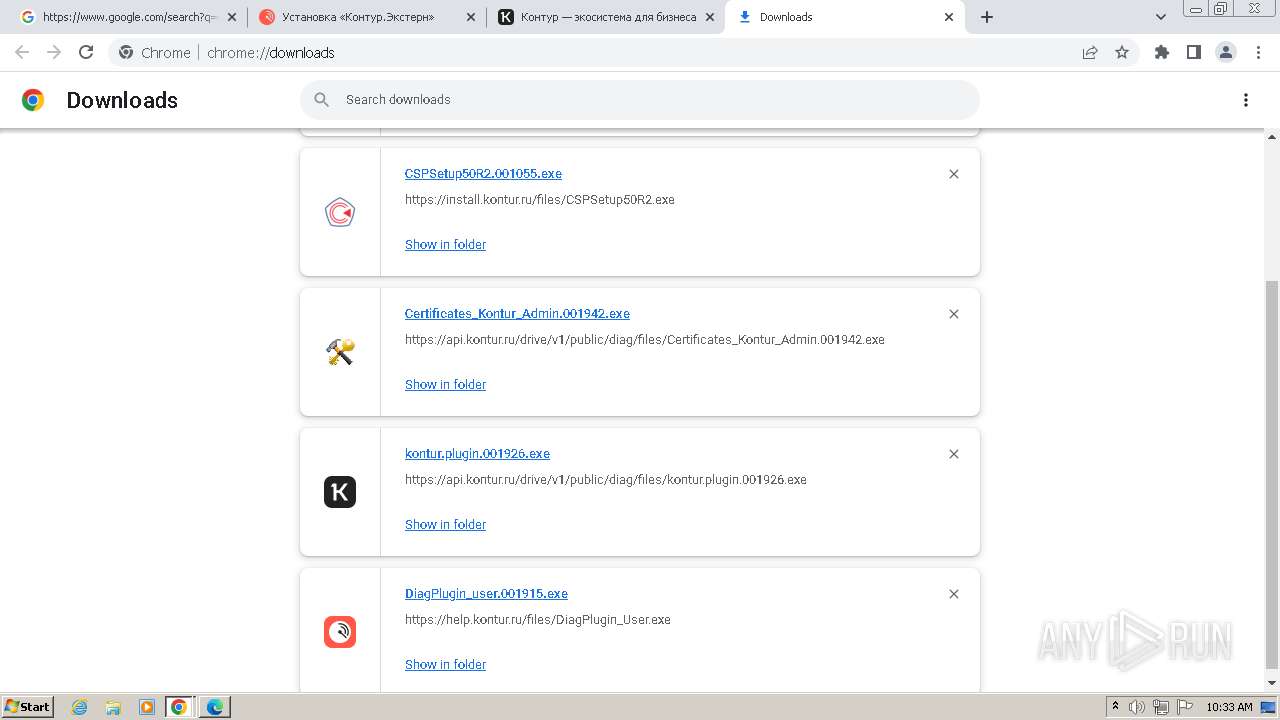The width and height of the screenshot is (1280, 720).
Task: Close the Google search tab
Action: (232, 17)
